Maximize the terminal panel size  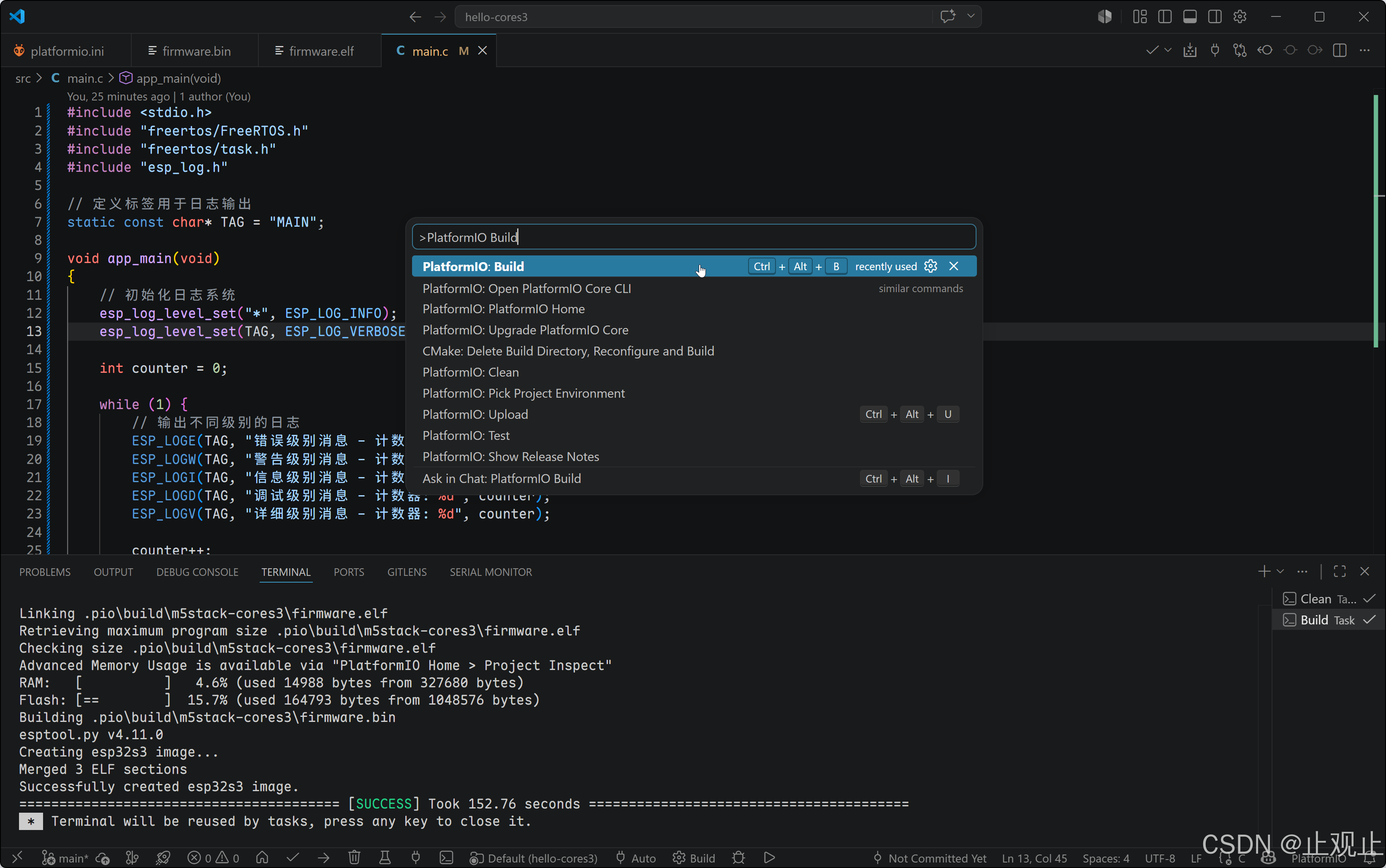pyautogui.click(x=1340, y=571)
